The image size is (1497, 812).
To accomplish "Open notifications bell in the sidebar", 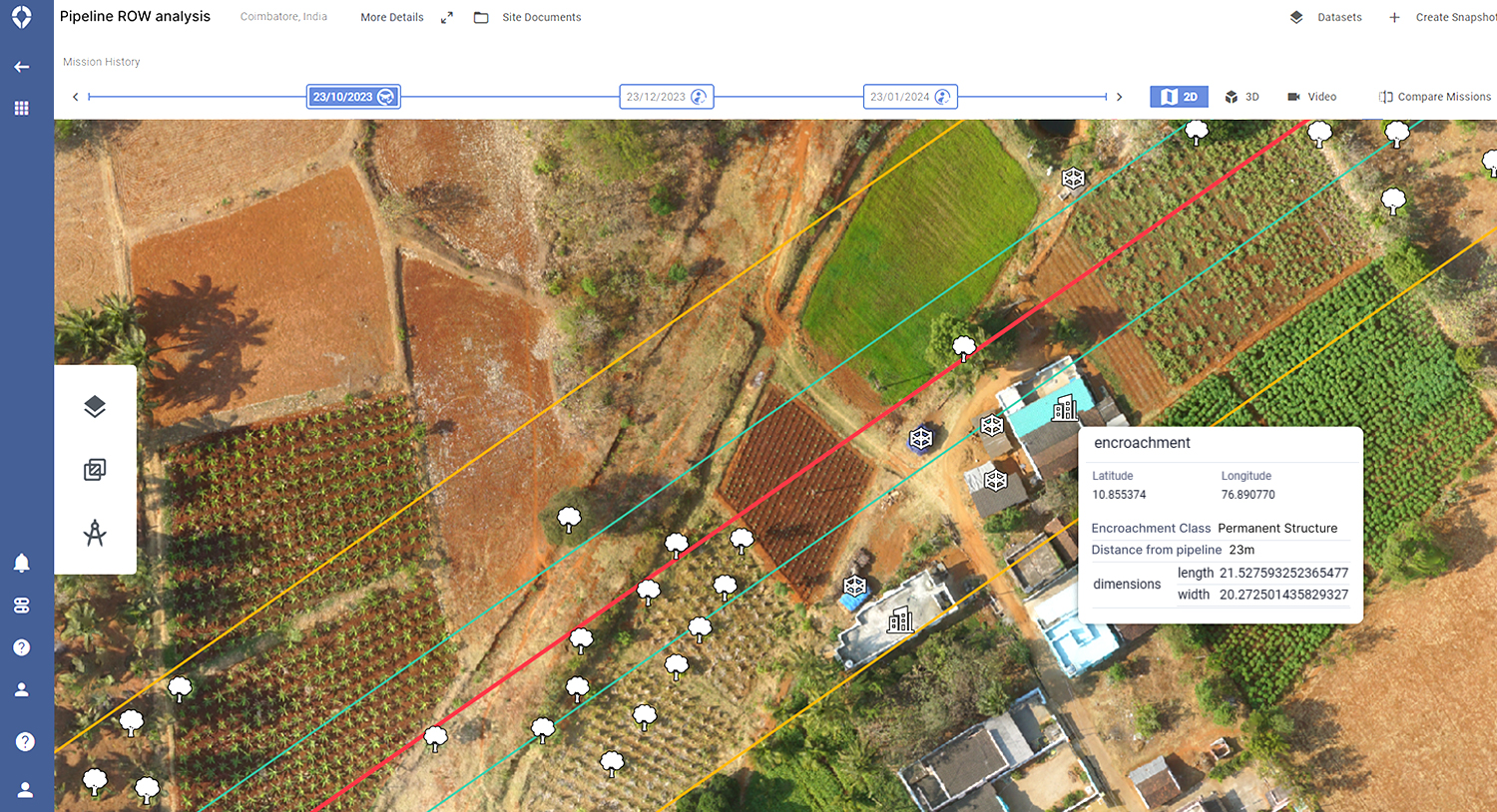I will pyautogui.click(x=21, y=563).
